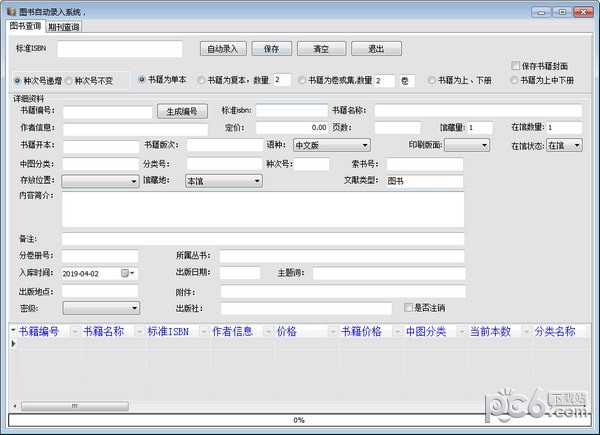The image size is (600, 435).
Task: Click the 书籍编号 input field
Action: (x=108, y=112)
